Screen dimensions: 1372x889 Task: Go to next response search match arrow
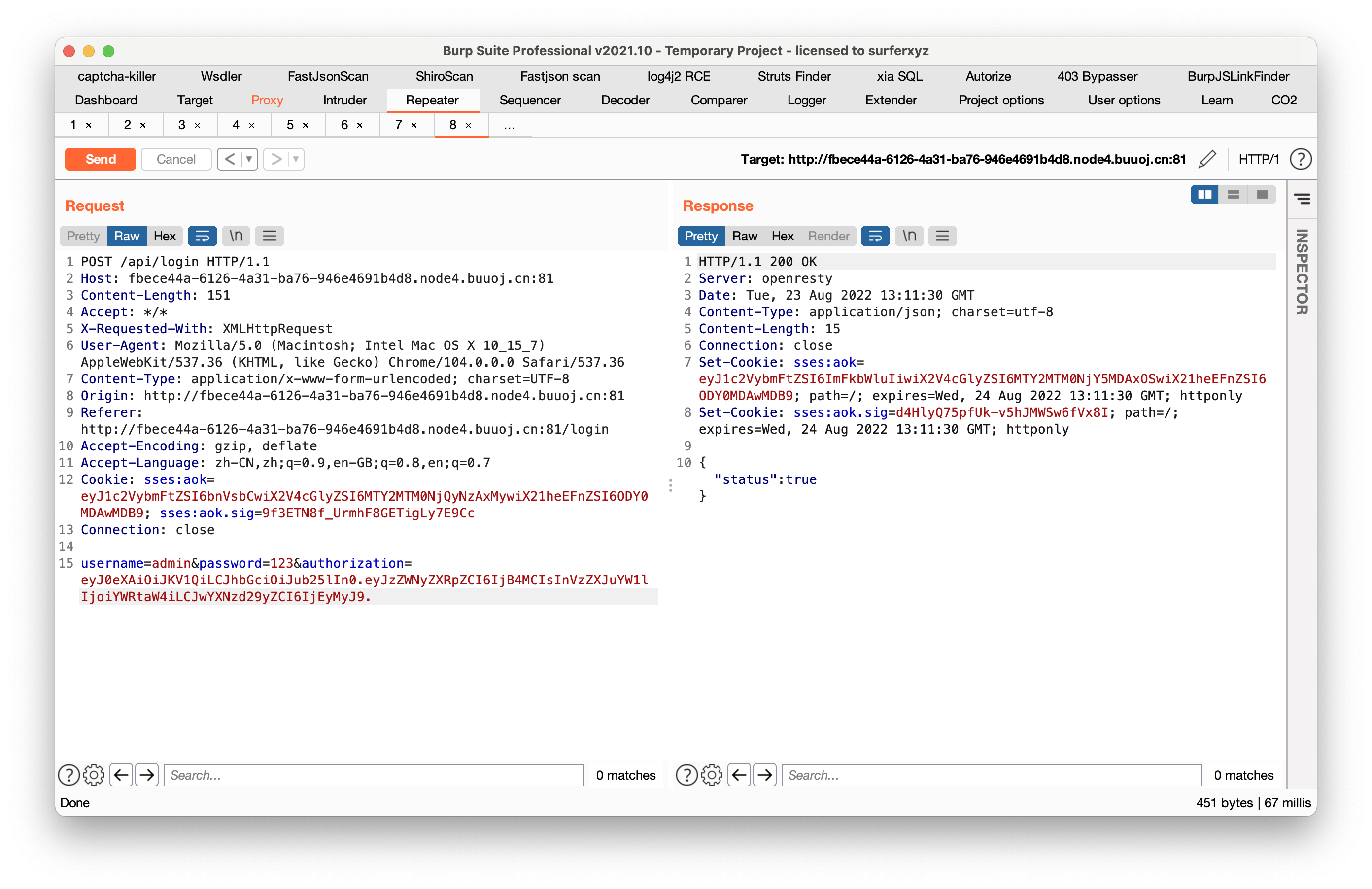tap(764, 775)
